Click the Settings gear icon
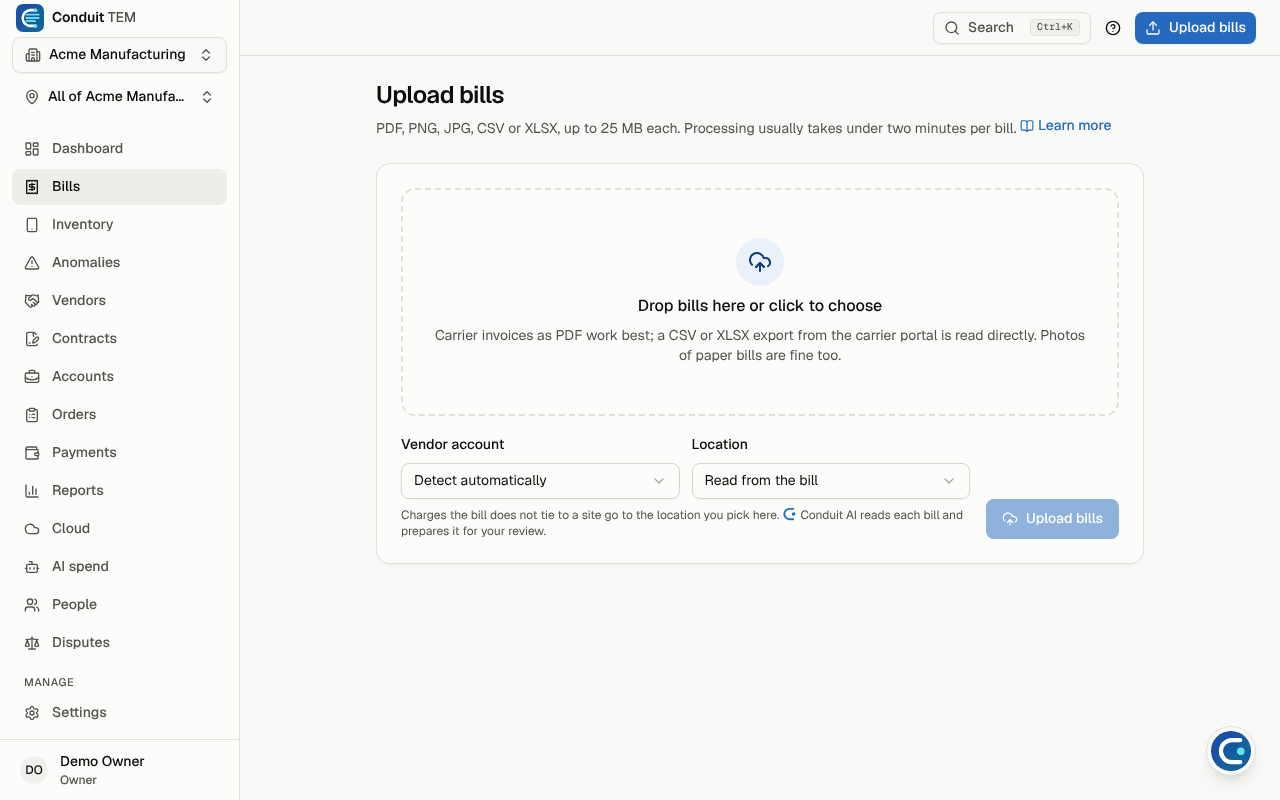Image resolution: width=1280 pixels, height=800 pixels. tap(32, 712)
